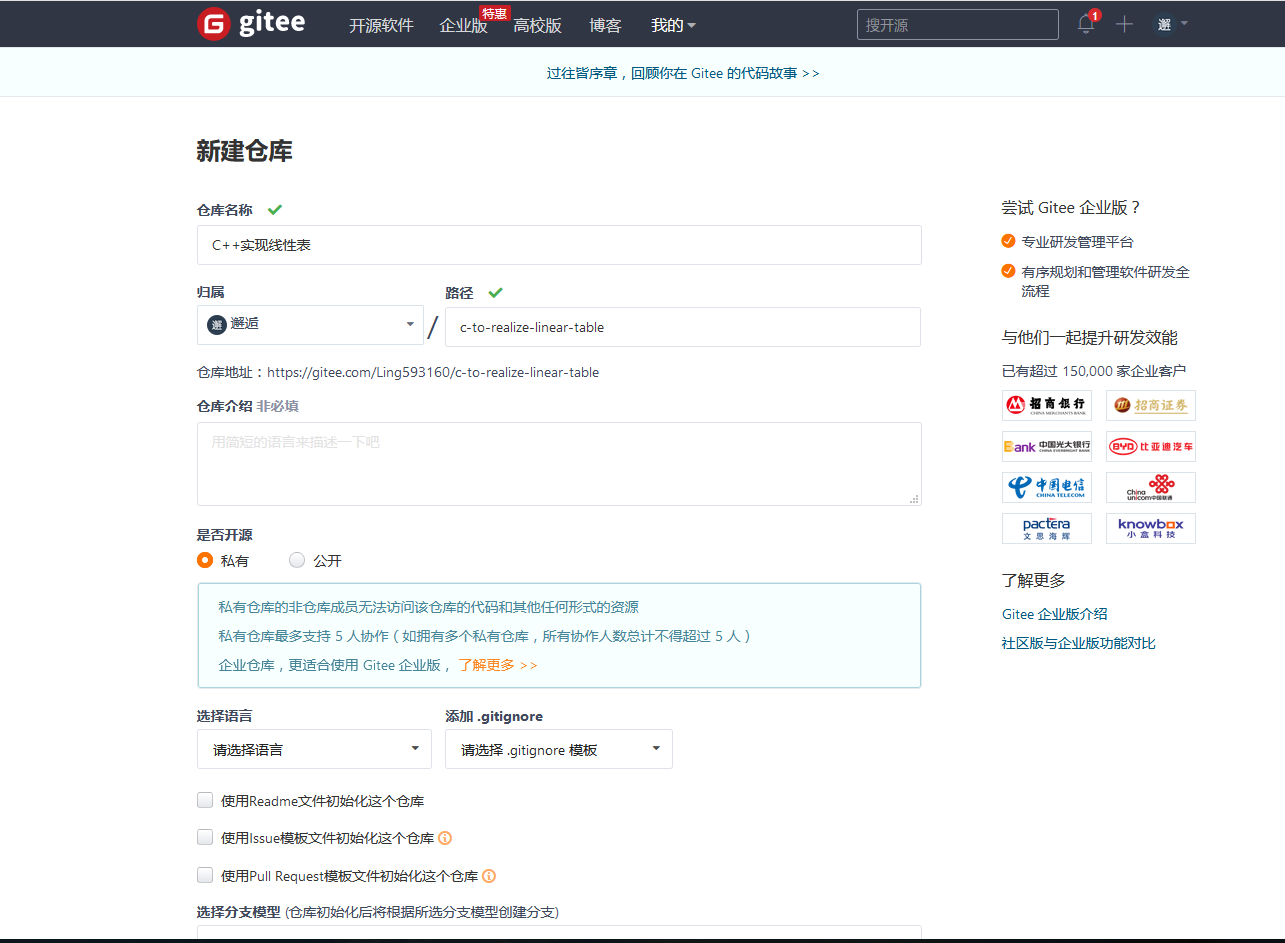Click the 了解更多 >> link

click(498, 665)
